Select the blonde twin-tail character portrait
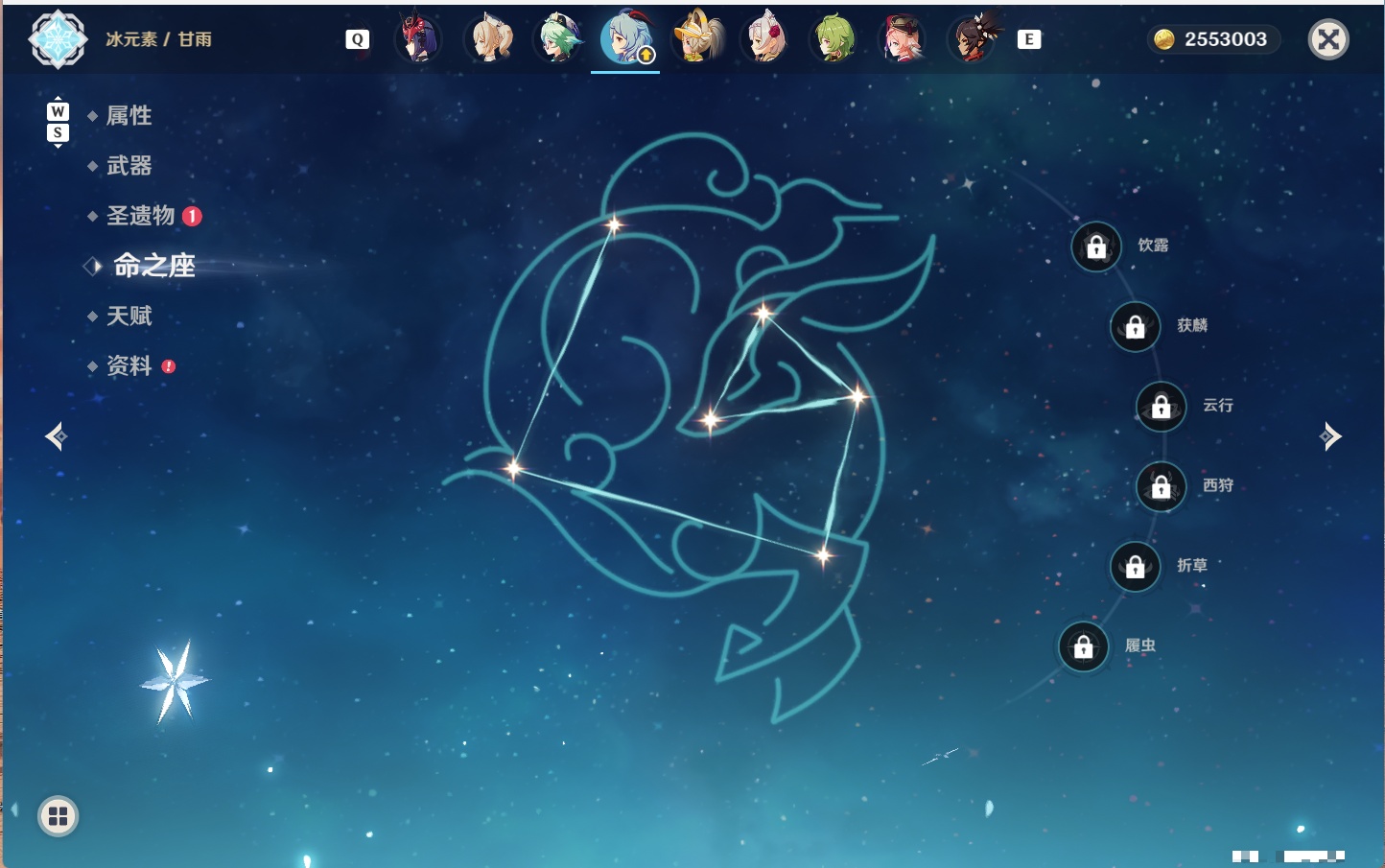1385x868 pixels. [488, 38]
